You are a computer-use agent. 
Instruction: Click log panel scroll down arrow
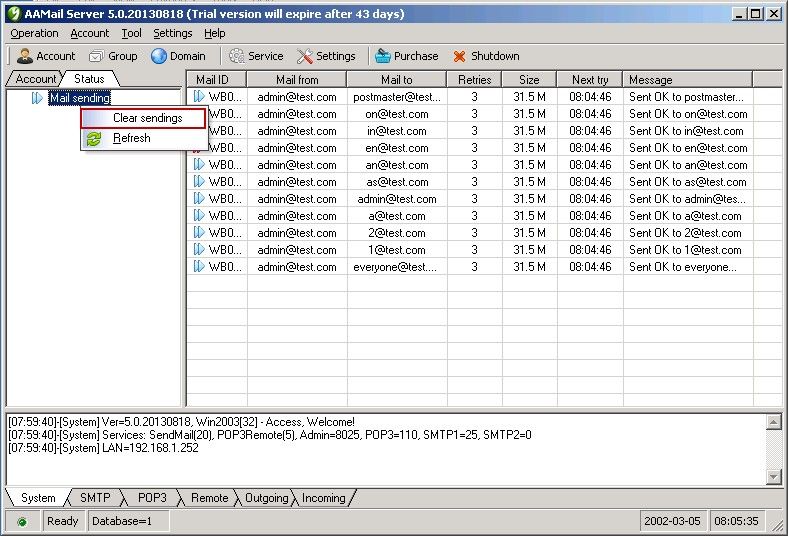pos(774,476)
